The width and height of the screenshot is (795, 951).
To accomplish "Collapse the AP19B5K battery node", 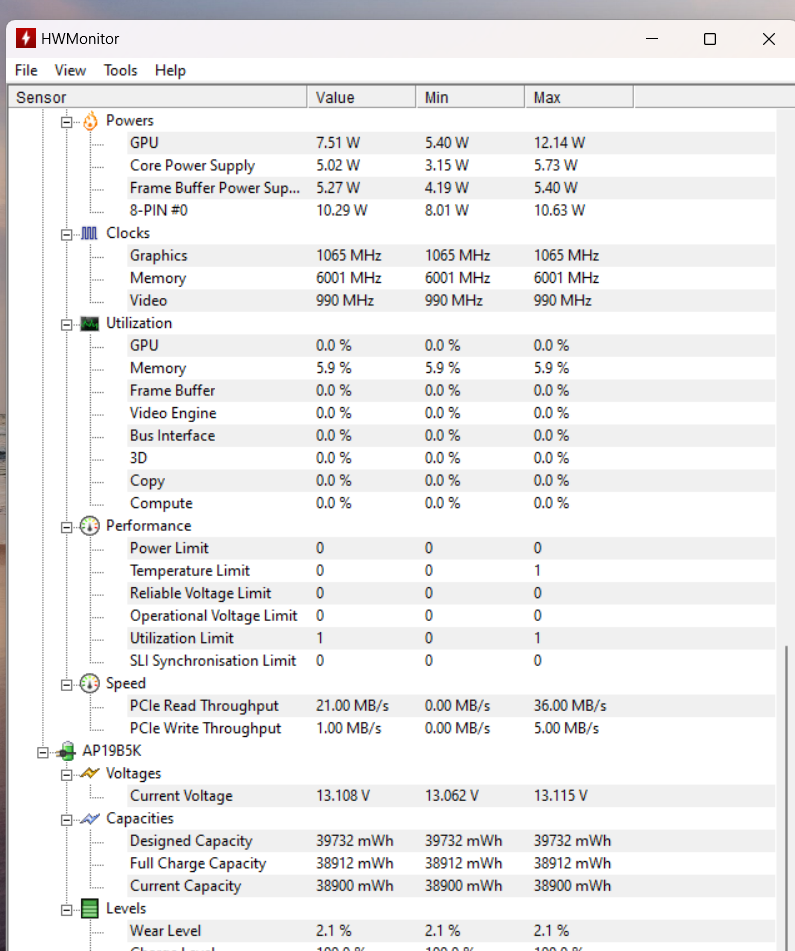I will [x=43, y=751].
